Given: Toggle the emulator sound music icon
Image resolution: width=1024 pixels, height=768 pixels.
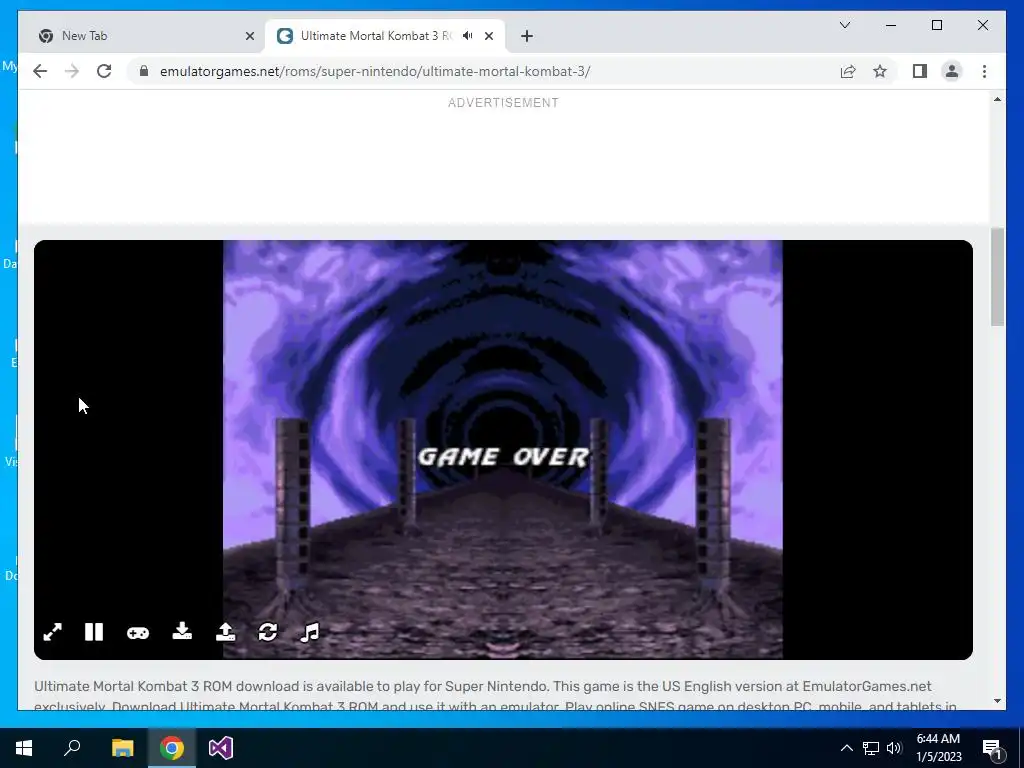Looking at the screenshot, I should 310,632.
